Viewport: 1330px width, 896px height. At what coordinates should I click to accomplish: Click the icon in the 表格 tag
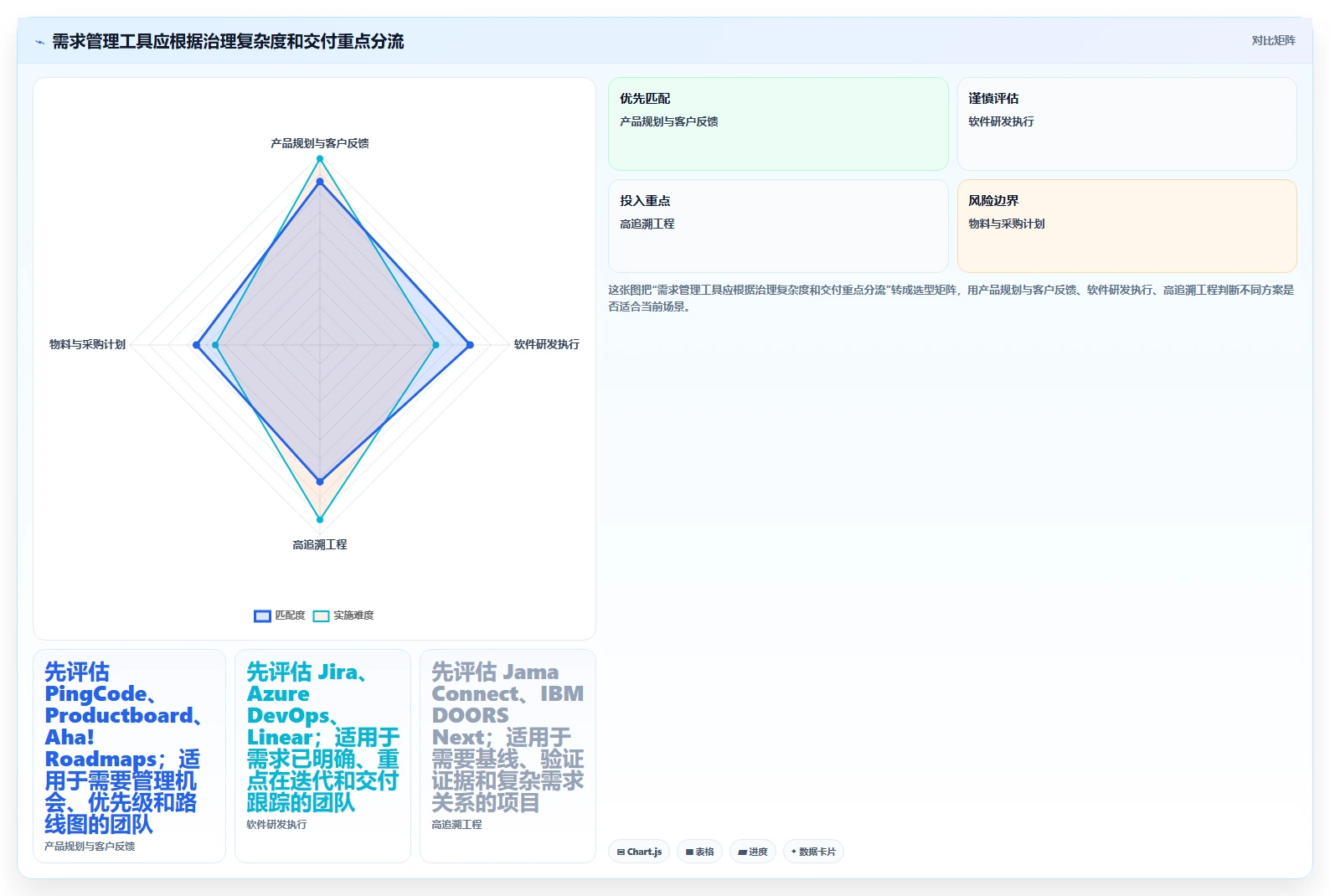point(689,852)
